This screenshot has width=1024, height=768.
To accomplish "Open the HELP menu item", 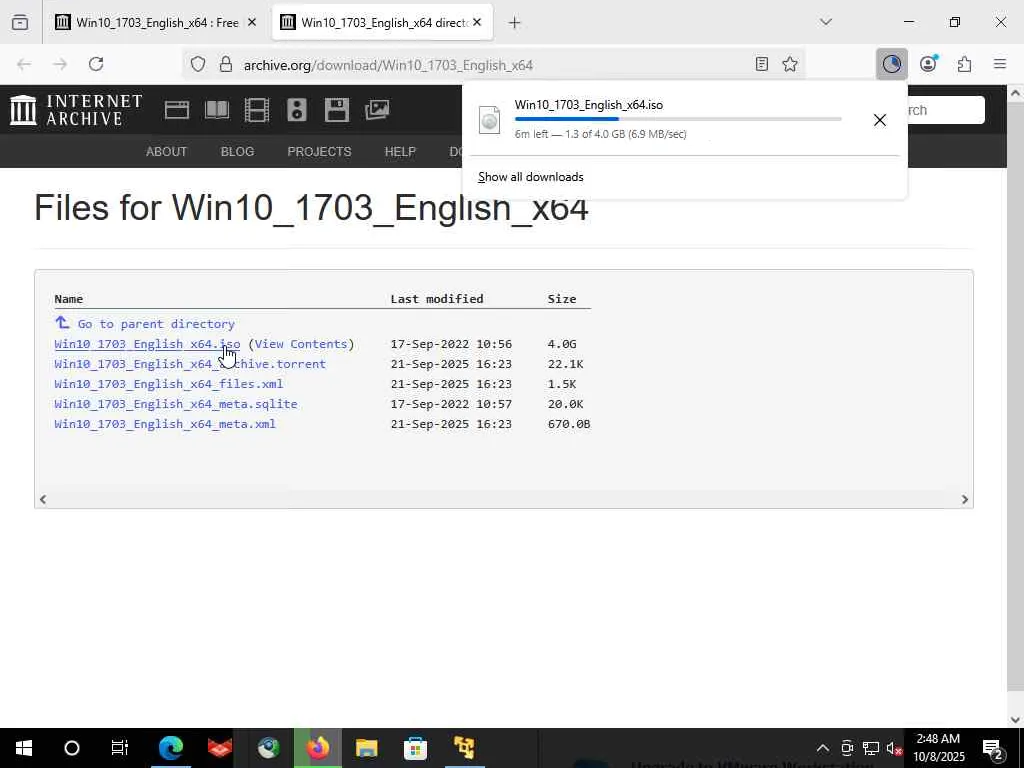I will click(400, 152).
